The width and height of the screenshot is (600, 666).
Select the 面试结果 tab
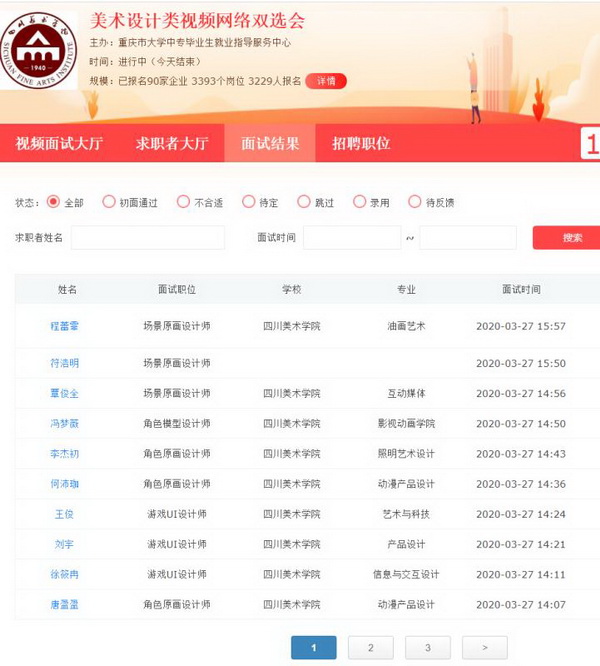point(270,144)
